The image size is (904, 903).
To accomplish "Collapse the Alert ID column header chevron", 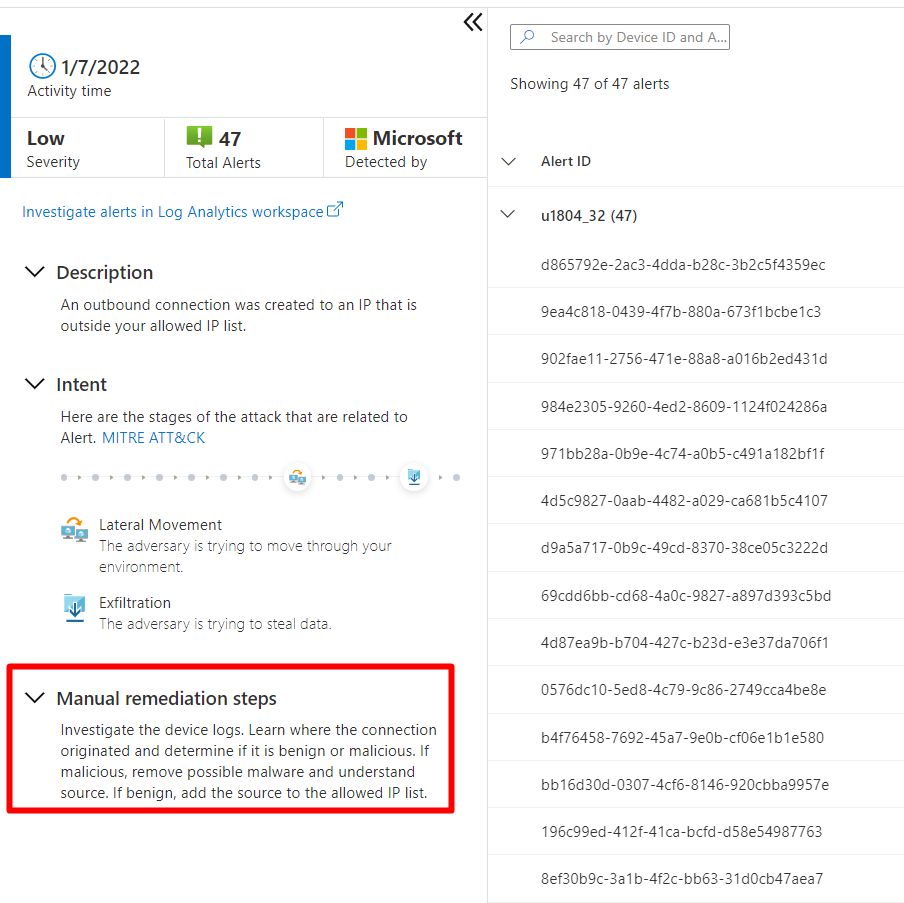I will [x=508, y=161].
